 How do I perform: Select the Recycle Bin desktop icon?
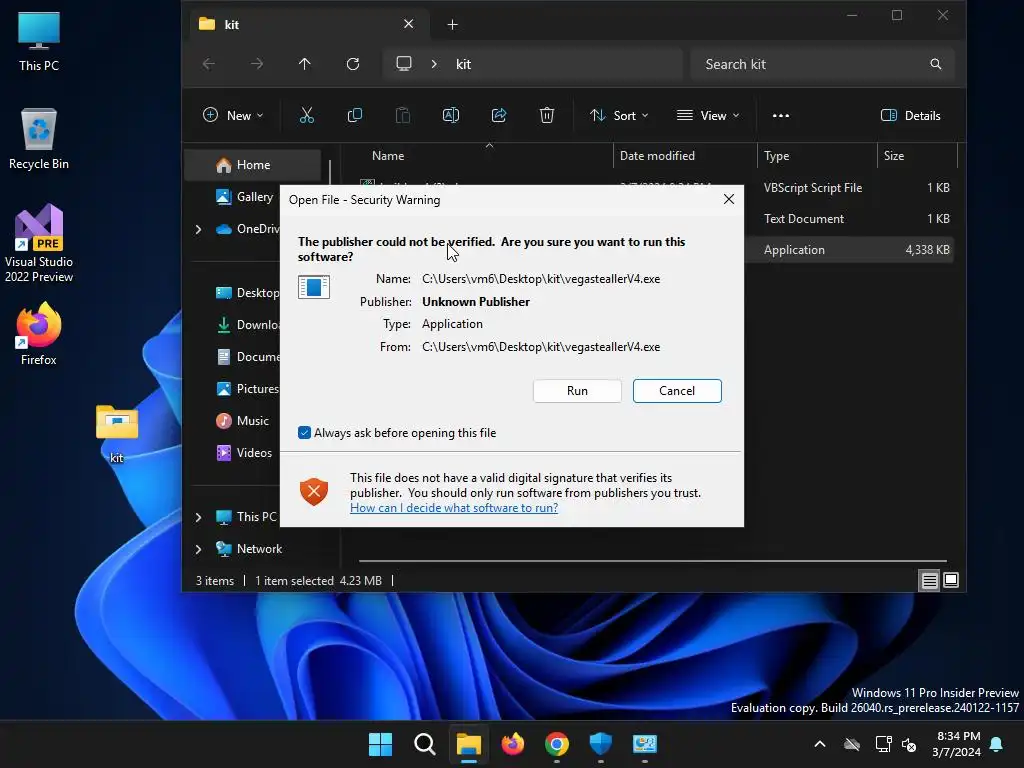pyautogui.click(x=39, y=139)
